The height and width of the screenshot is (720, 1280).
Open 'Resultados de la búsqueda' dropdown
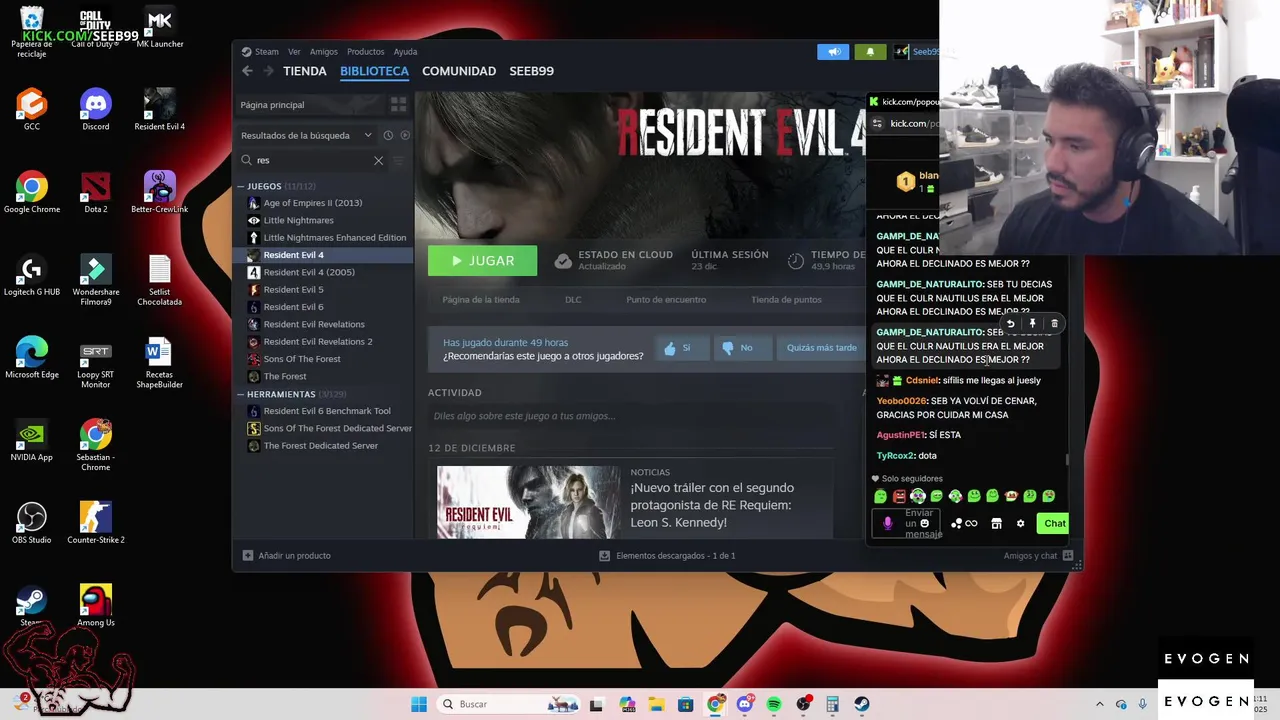pos(306,135)
